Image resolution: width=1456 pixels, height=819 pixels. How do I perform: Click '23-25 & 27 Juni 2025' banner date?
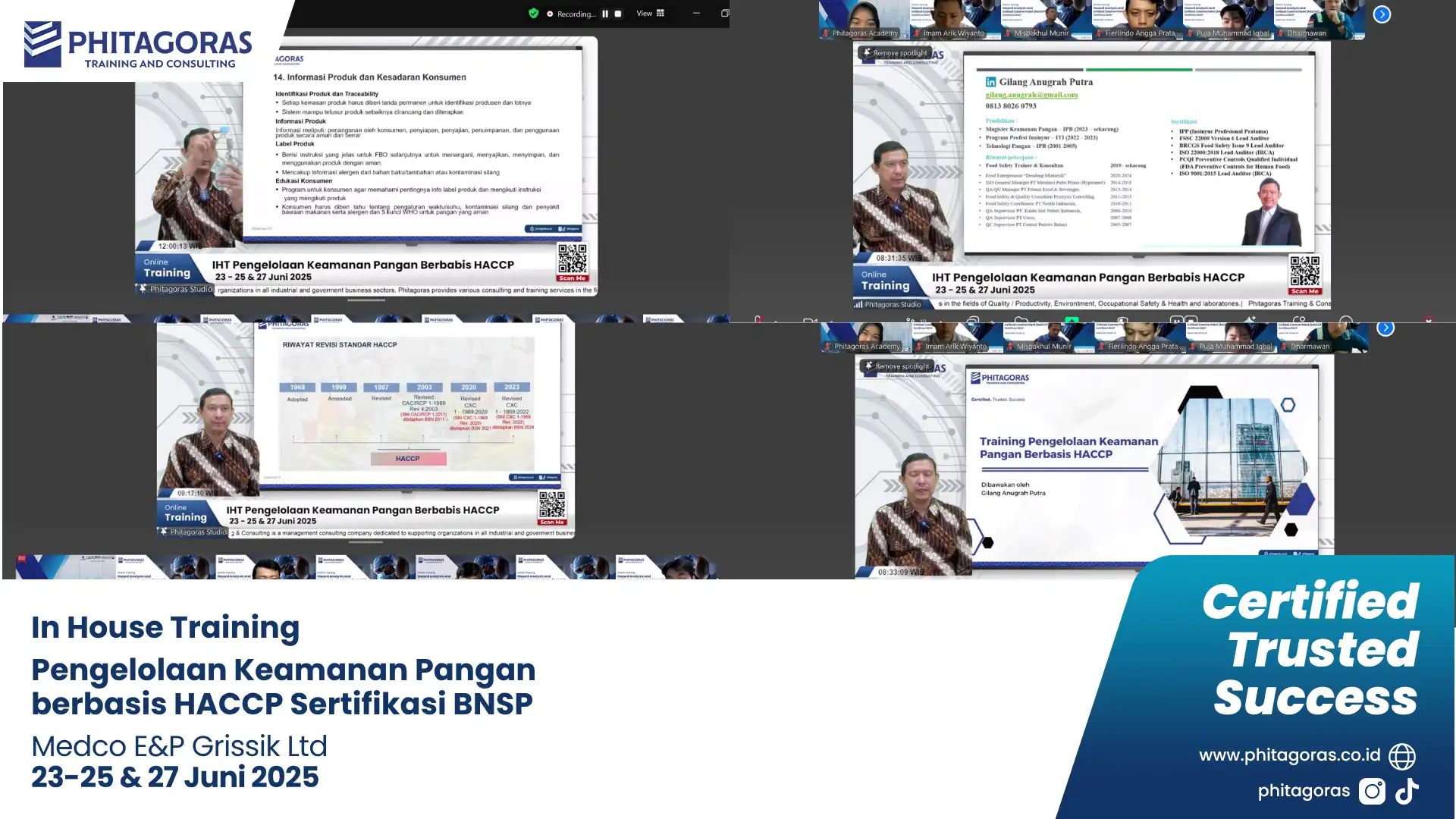pyautogui.click(x=175, y=777)
